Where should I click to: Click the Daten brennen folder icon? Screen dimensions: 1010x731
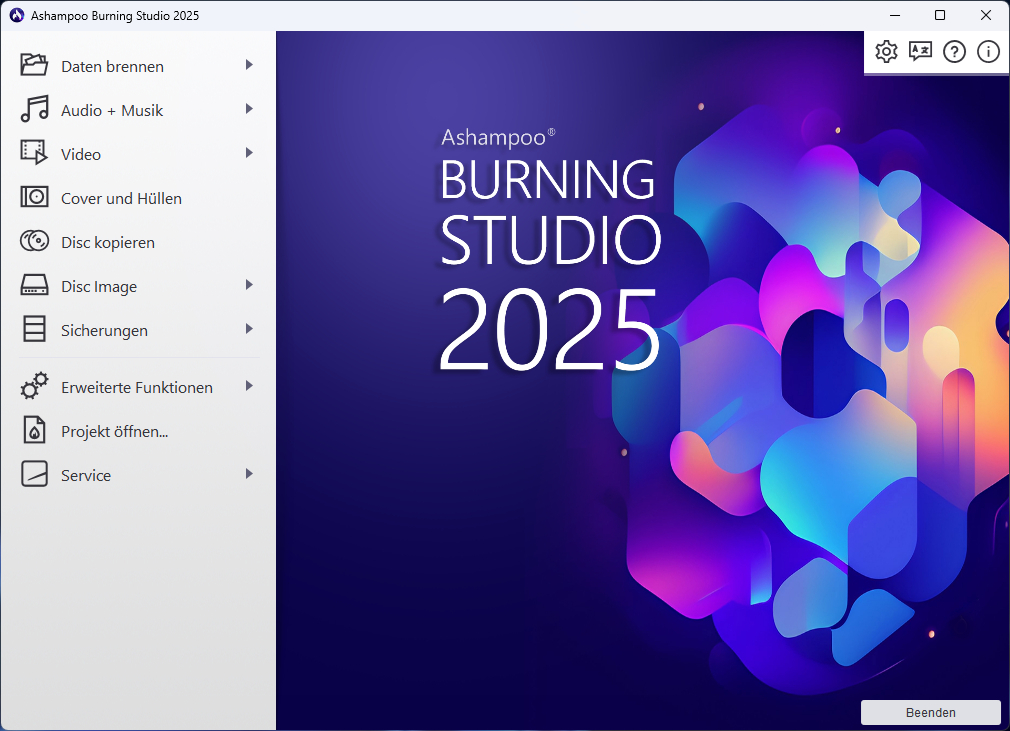34,65
